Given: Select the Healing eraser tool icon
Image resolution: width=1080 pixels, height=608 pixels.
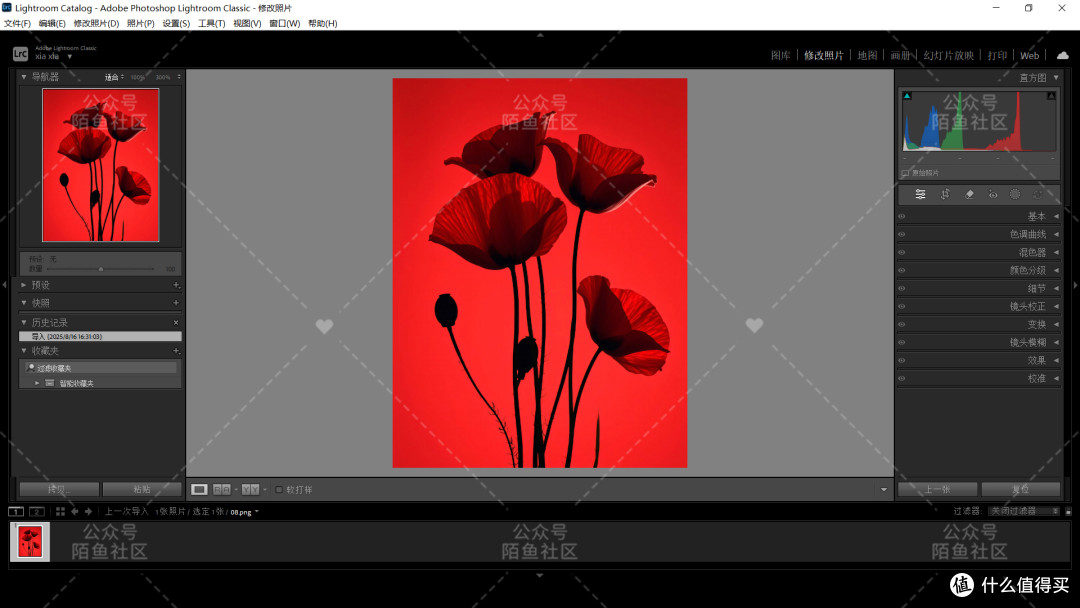Looking at the screenshot, I should click(969, 195).
